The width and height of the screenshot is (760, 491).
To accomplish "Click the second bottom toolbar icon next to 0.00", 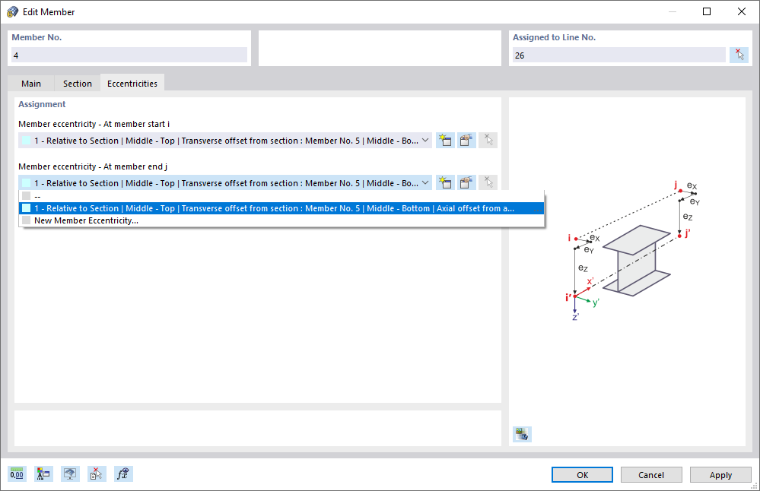I will [44, 474].
